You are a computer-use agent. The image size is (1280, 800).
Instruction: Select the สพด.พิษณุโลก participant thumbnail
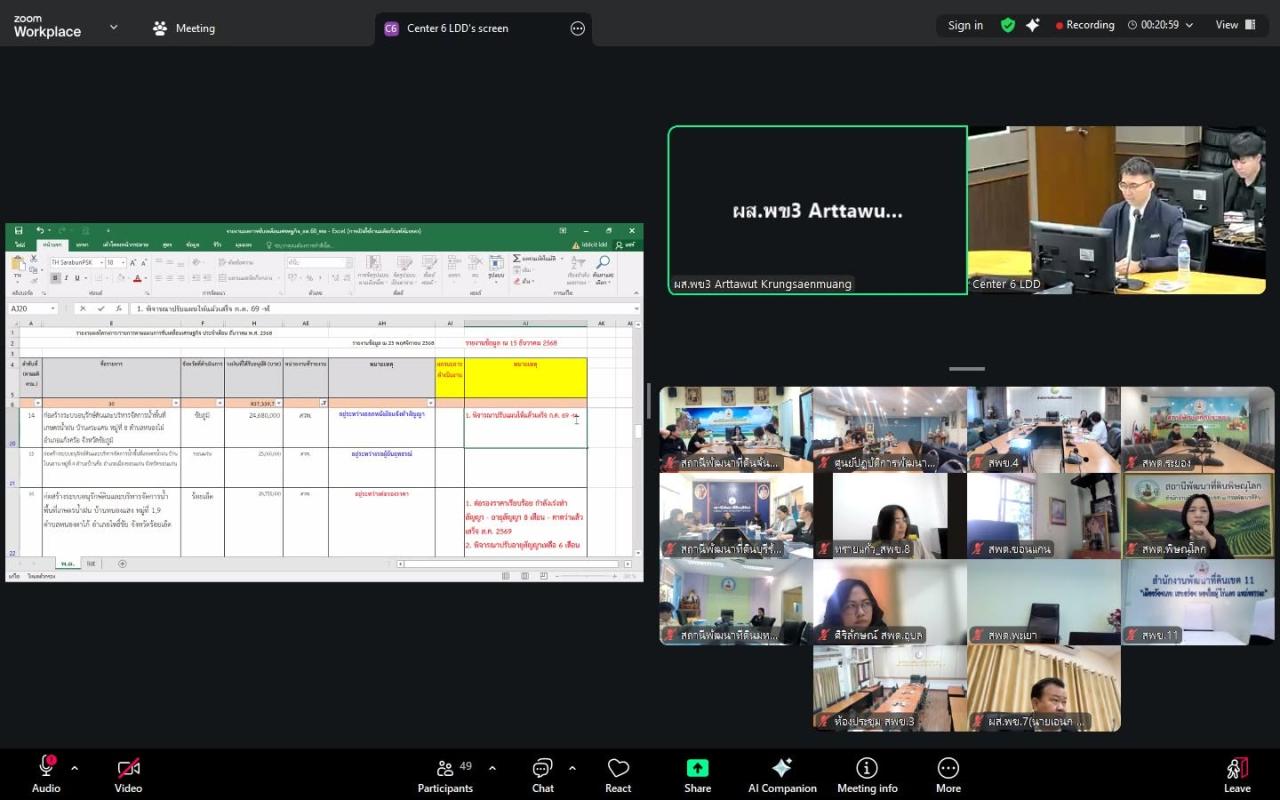[x=1197, y=515]
